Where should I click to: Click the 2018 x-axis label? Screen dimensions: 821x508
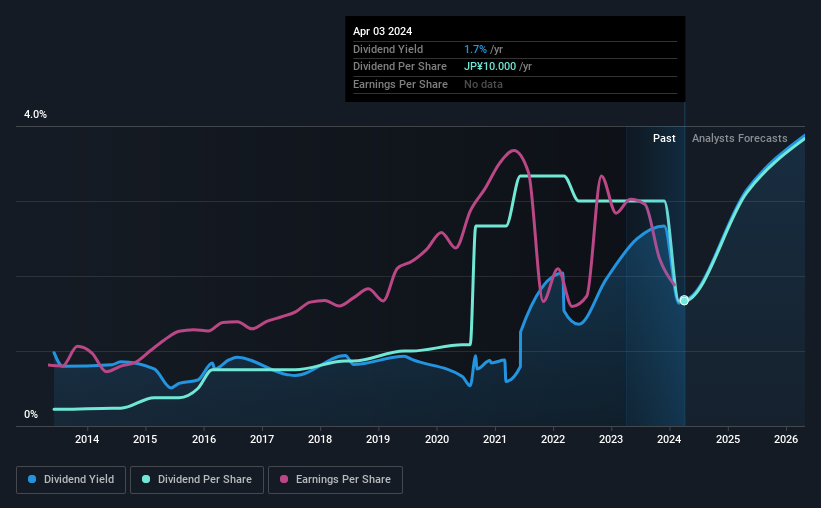(x=320, y=439)
